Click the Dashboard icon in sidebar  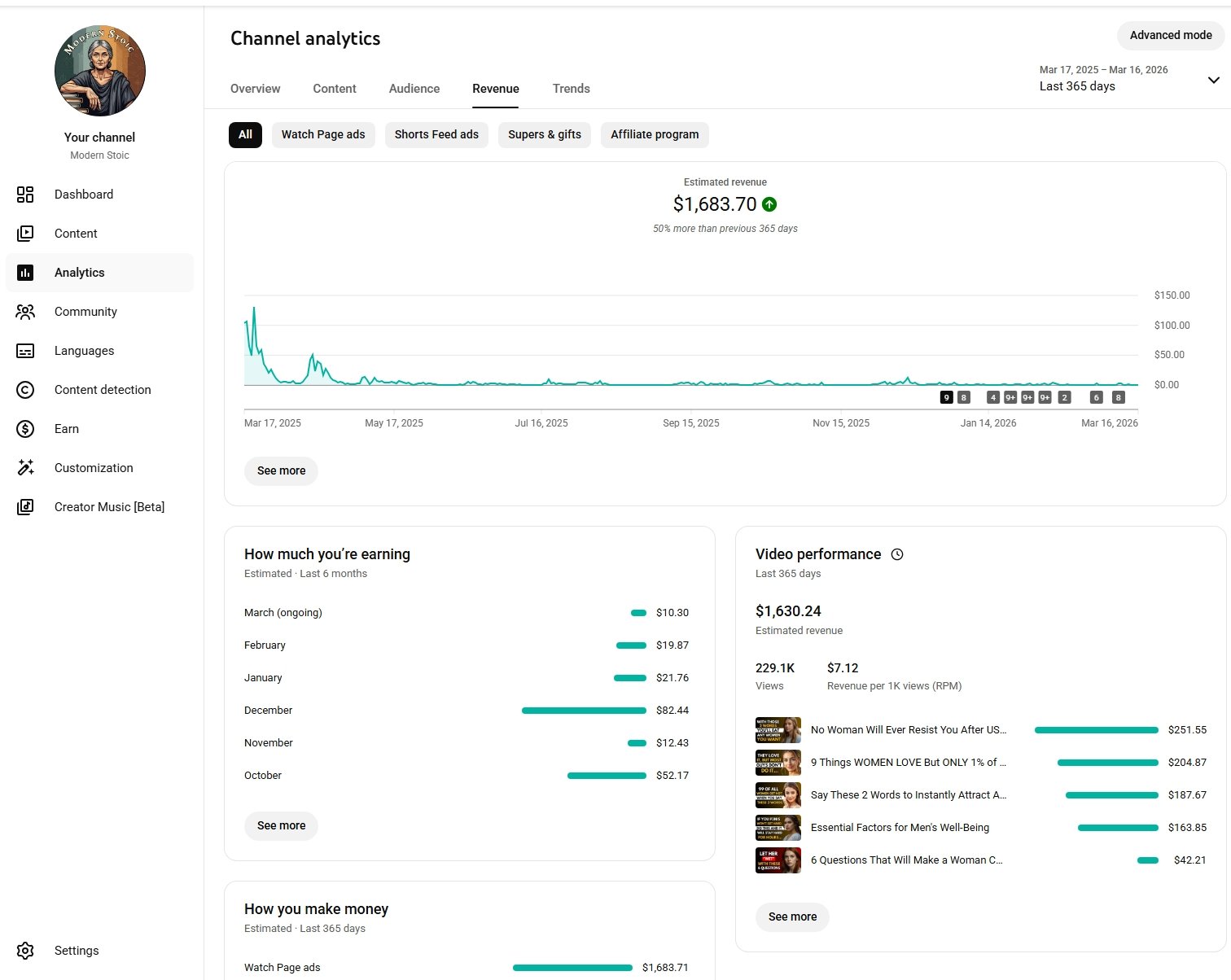[x=25, y=195]
